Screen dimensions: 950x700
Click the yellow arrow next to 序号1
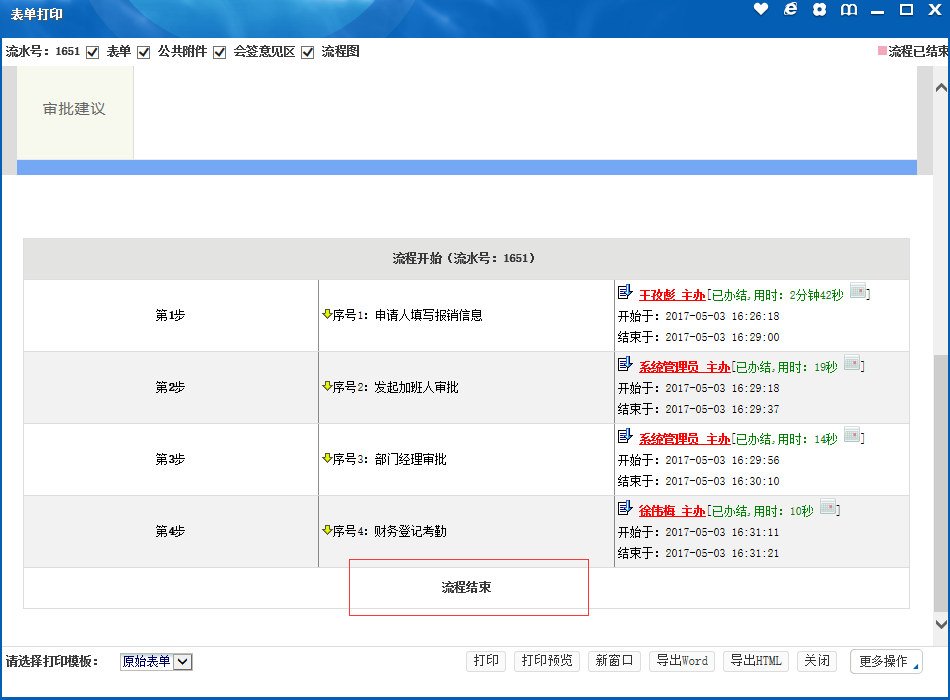[x=326, y=314]
